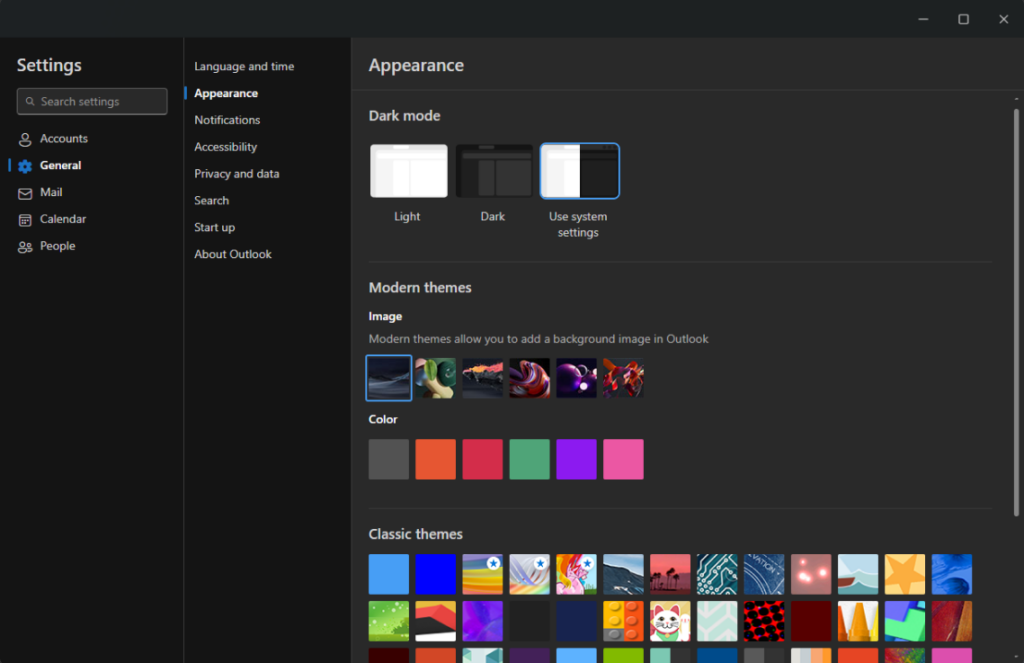This screenshot has width=1024, height=663.
Task: Select the dark dunes modern theme image
Action: [x=389, y=378]
